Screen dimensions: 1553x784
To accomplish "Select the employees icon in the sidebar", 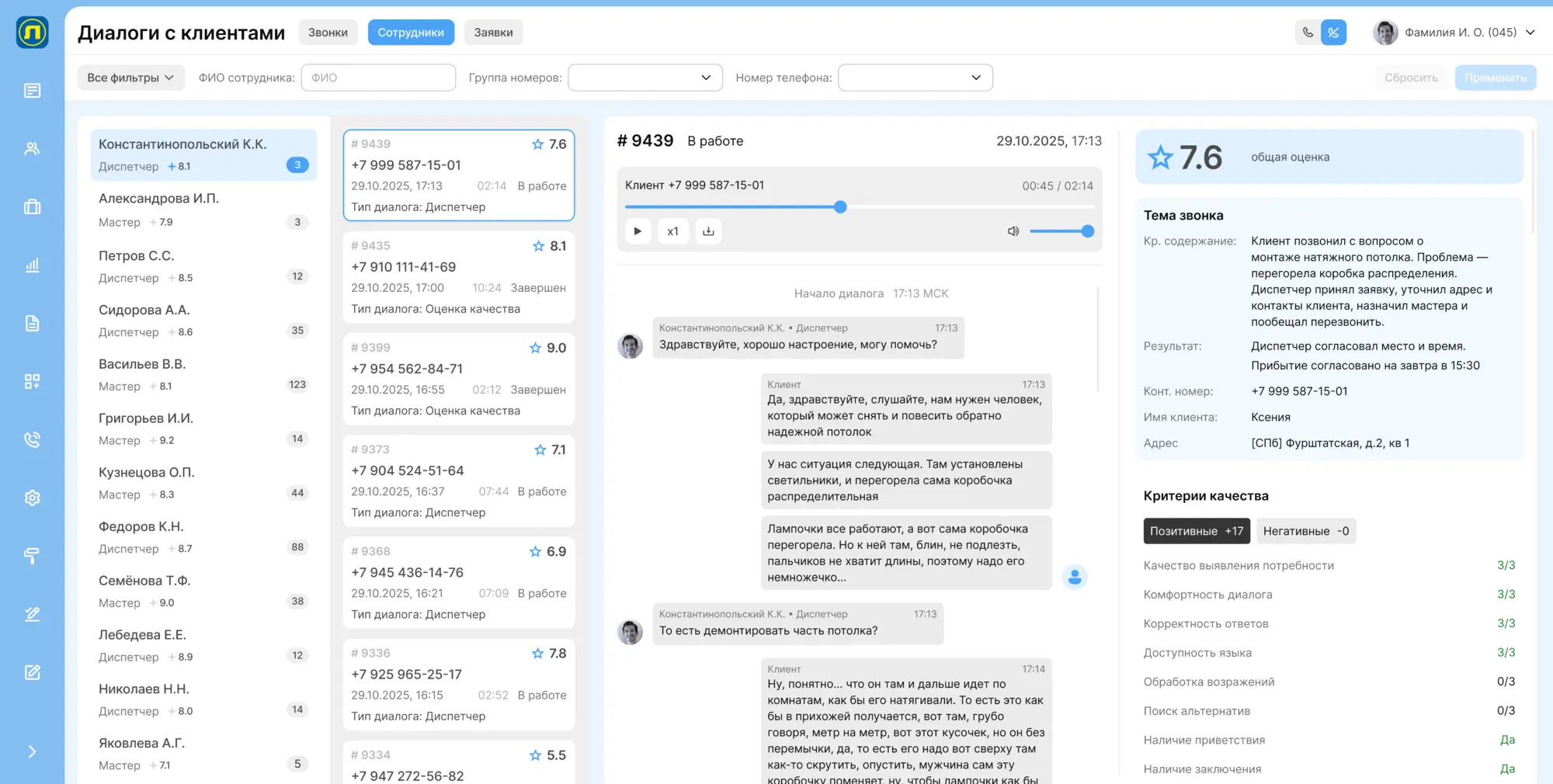I will (x=32, y=148).
